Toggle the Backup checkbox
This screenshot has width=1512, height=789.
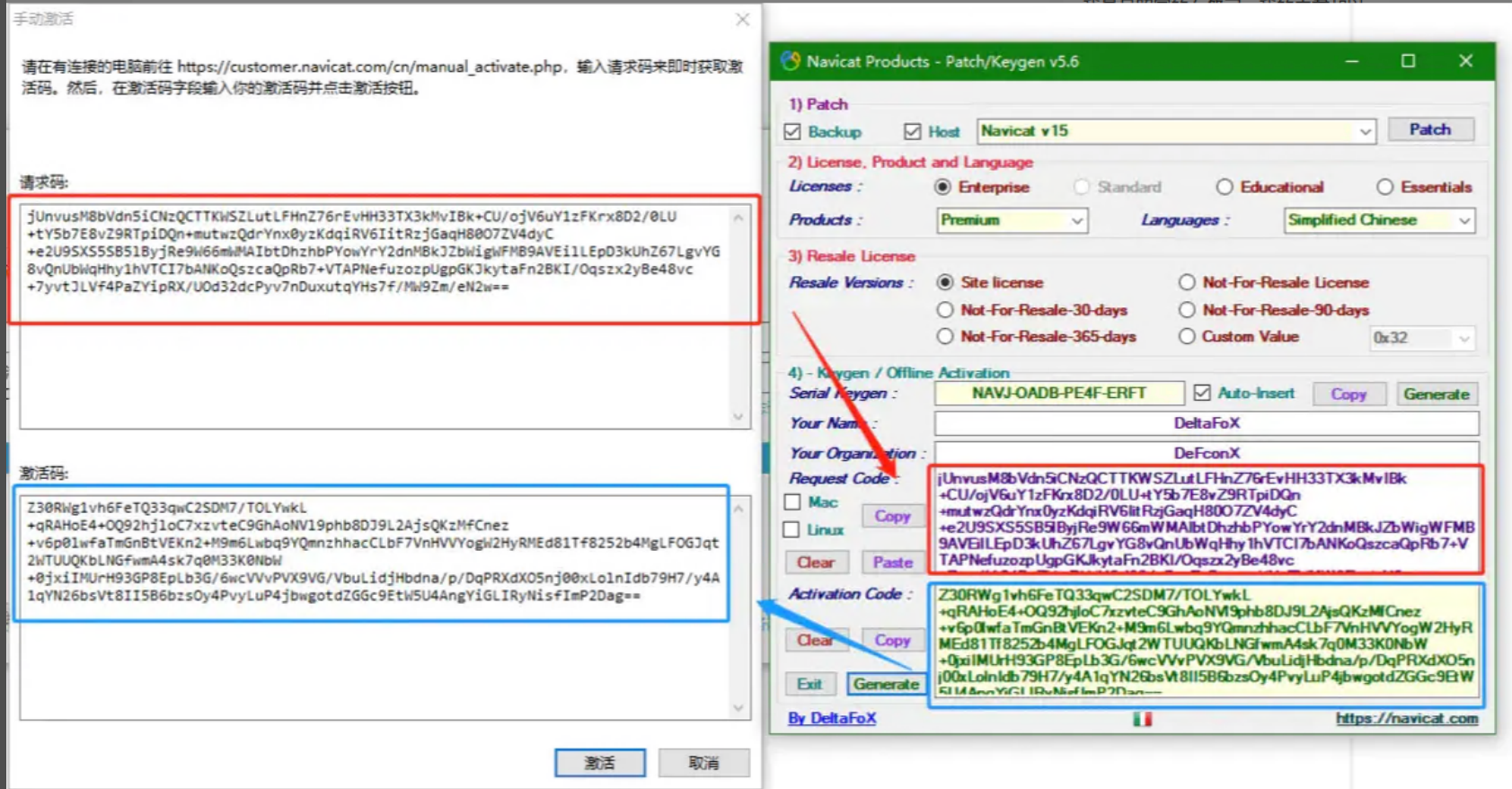point(792,131)
